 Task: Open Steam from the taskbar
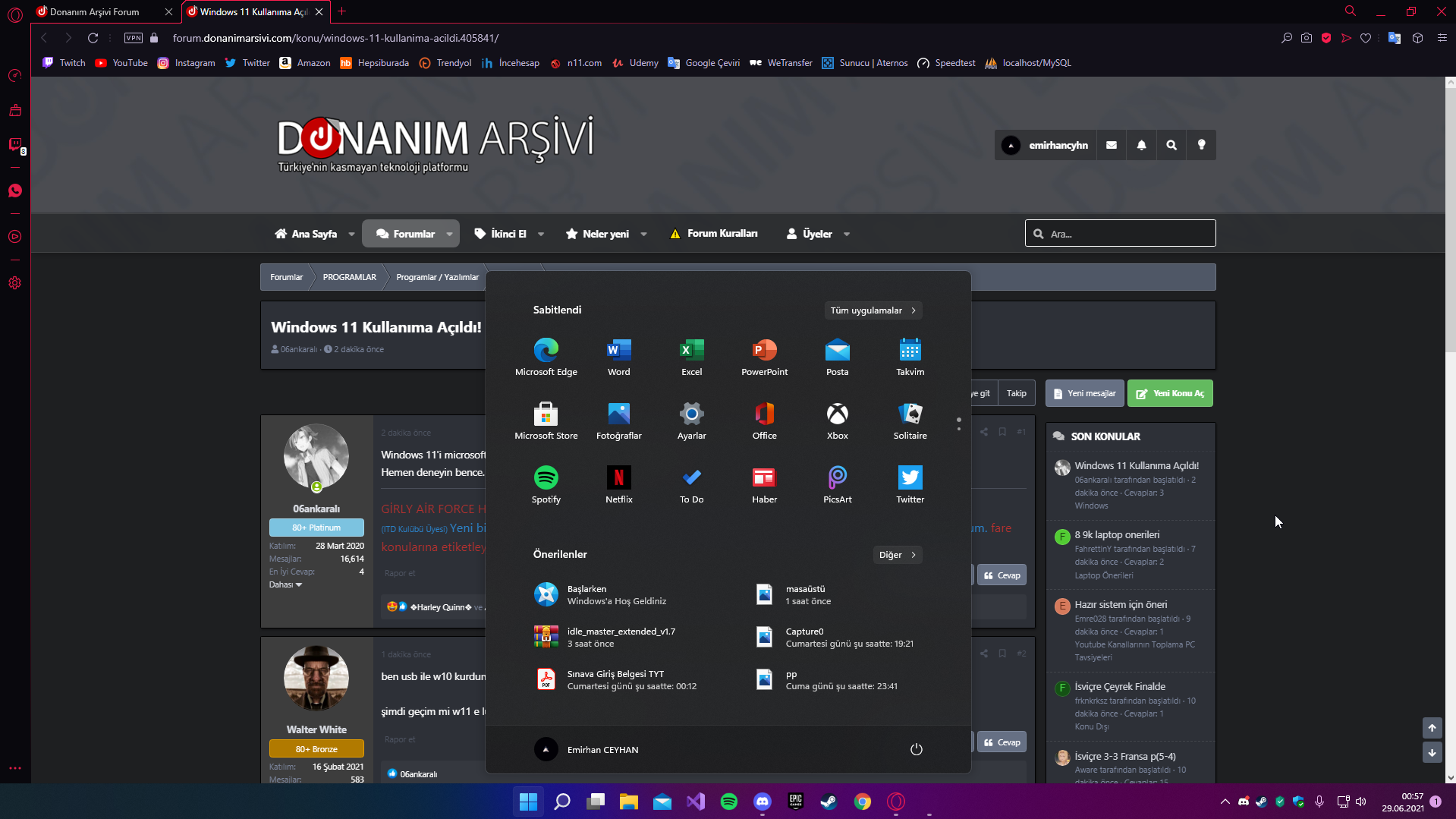point(829,802)
